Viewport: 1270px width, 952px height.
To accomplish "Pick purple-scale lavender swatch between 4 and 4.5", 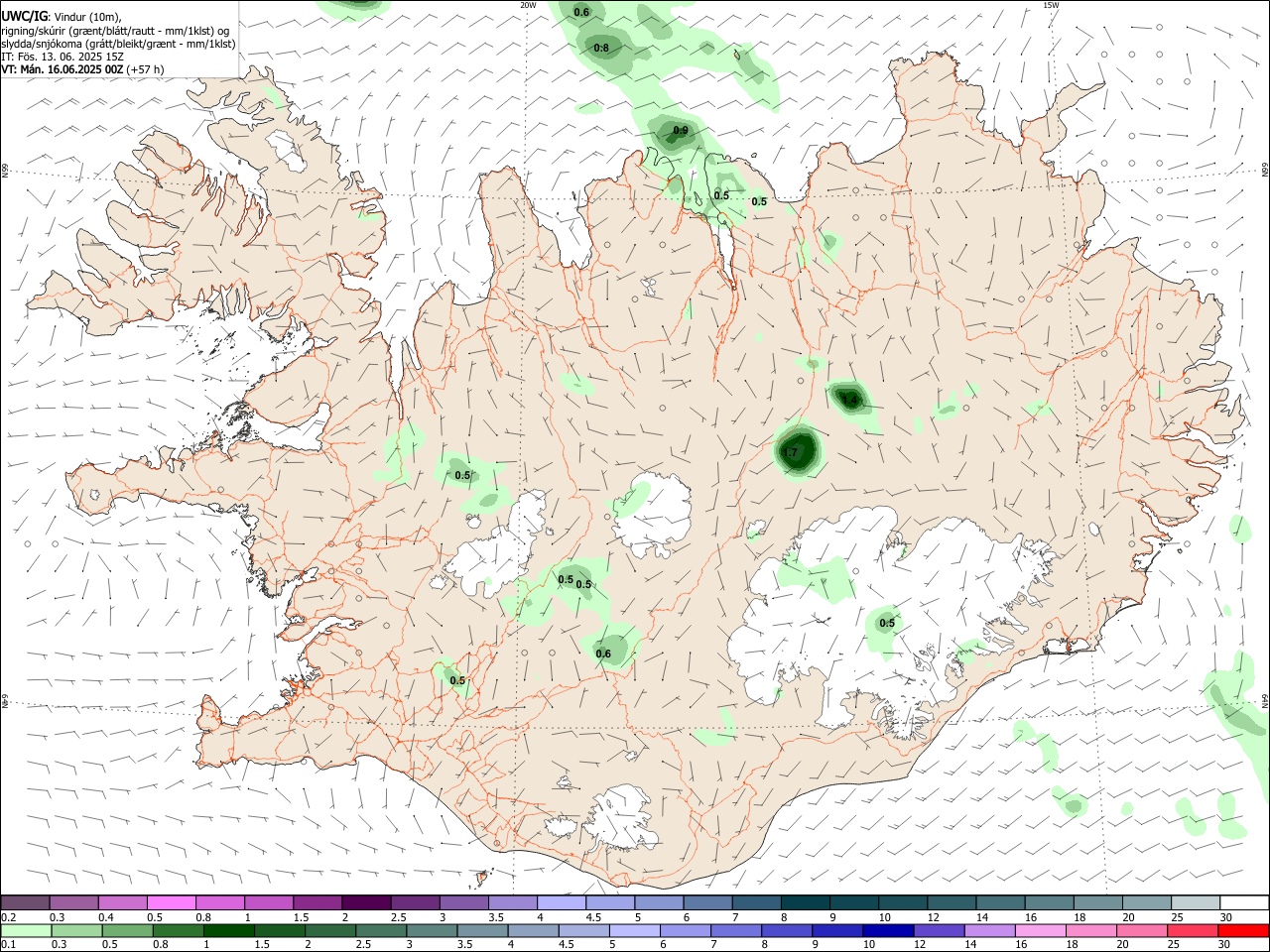I will [561, 903].
